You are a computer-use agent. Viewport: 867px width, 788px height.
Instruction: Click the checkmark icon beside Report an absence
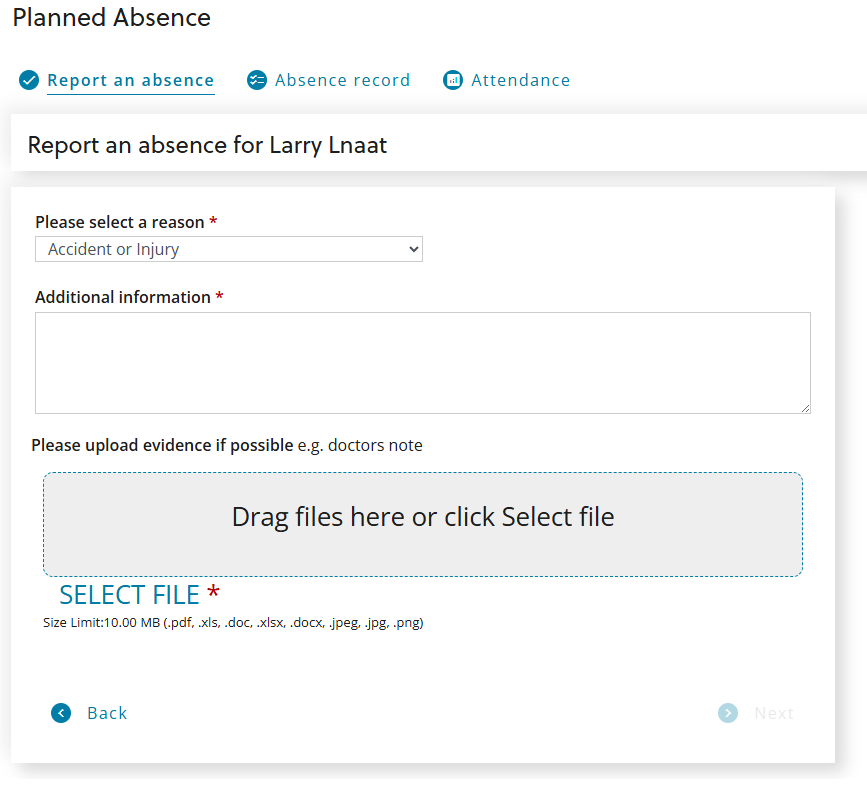coord(29,80)
